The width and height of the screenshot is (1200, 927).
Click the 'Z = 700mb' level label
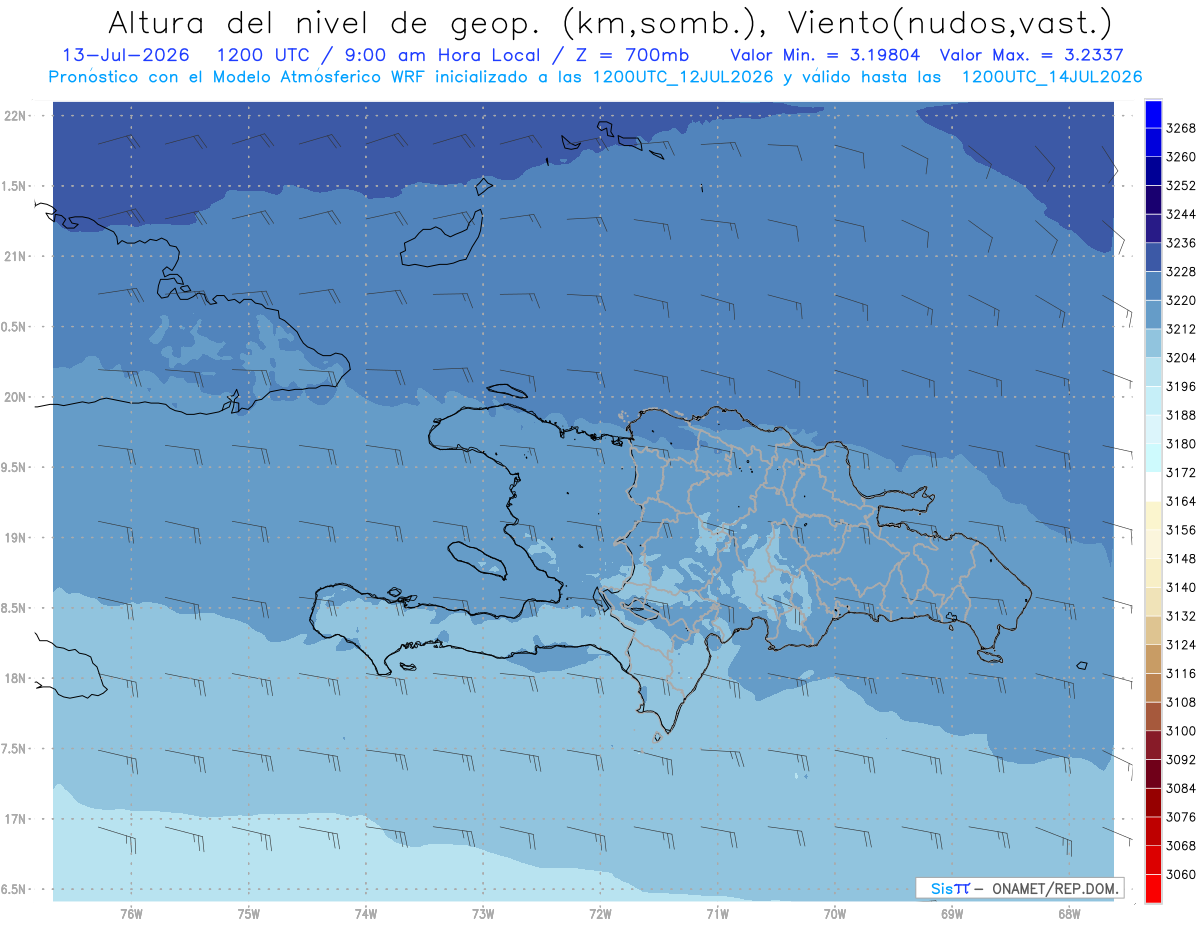click(635, 55)
